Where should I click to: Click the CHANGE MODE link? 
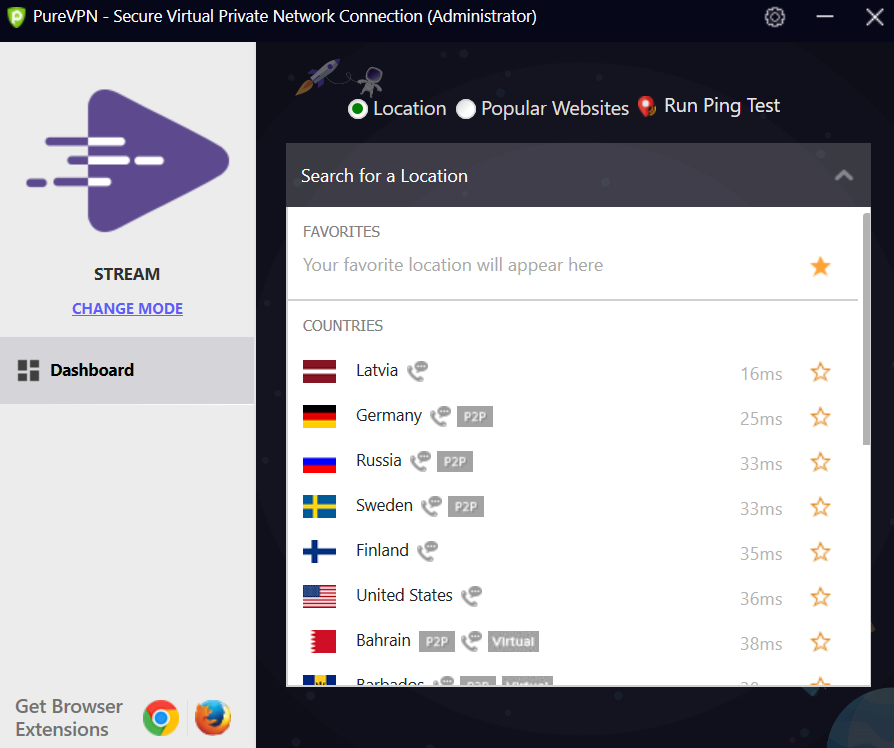coord(128,308)
